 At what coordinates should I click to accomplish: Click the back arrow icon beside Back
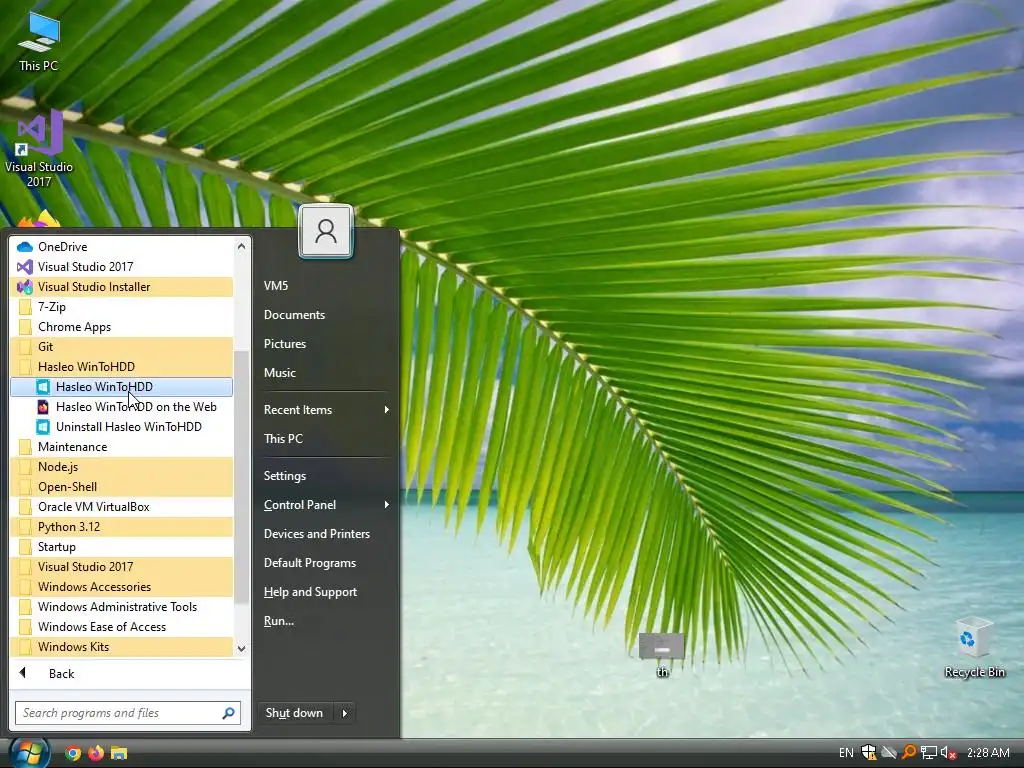23,673
